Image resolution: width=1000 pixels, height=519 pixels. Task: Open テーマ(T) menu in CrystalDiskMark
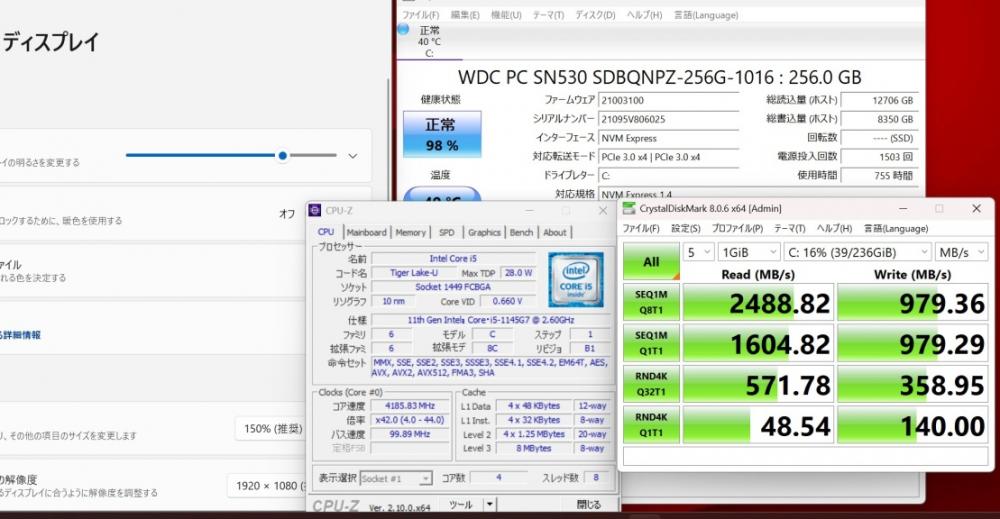pos(790,228)
